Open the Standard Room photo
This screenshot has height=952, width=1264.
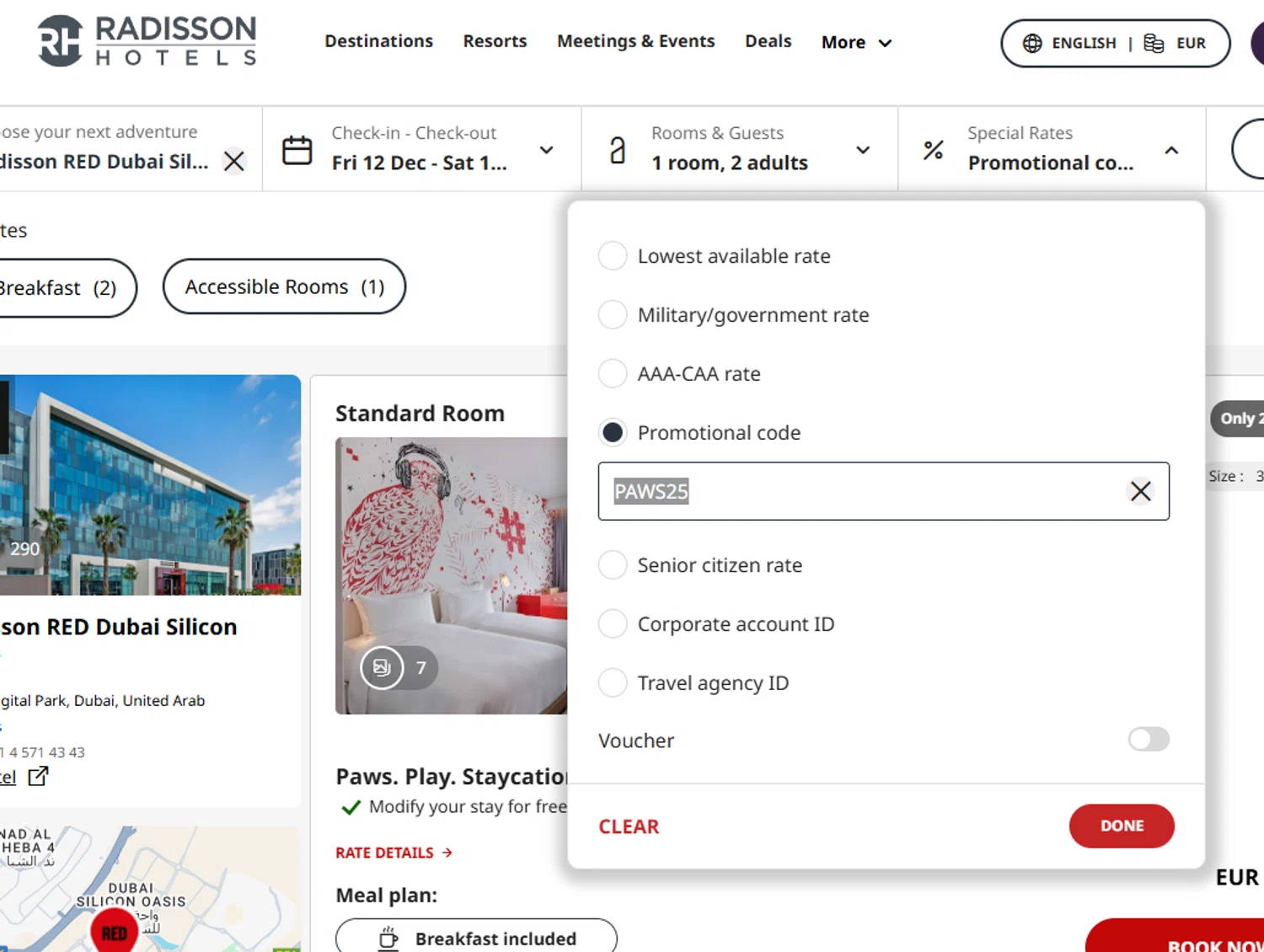click(x=451, y=575)
